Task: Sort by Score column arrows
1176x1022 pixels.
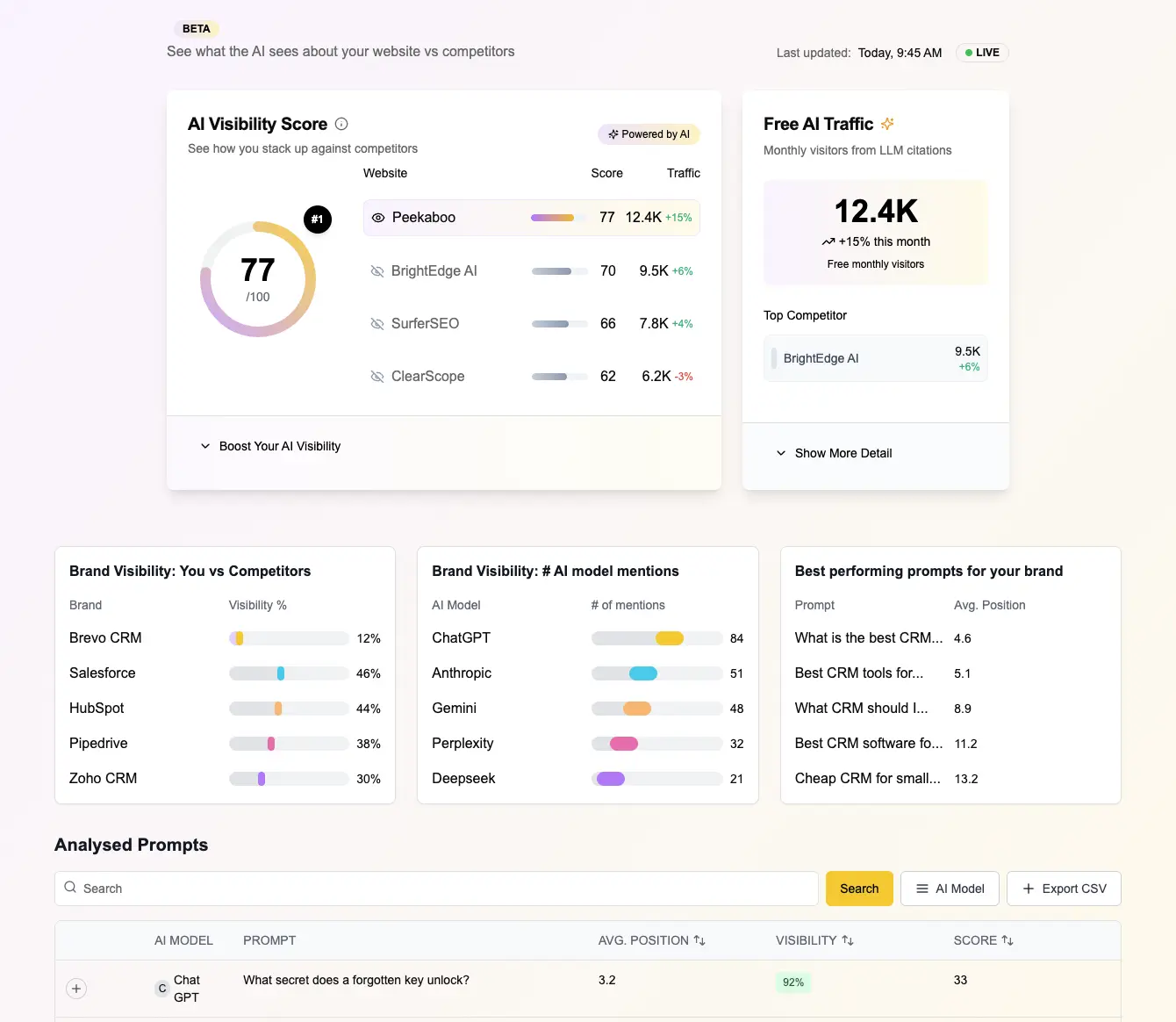Action: (x=1007, y=940)
